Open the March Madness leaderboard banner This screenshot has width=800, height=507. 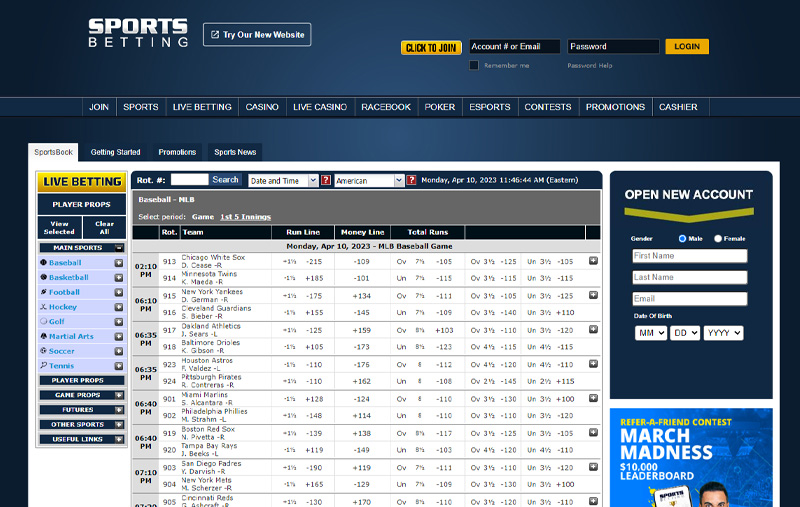(691, 458)
